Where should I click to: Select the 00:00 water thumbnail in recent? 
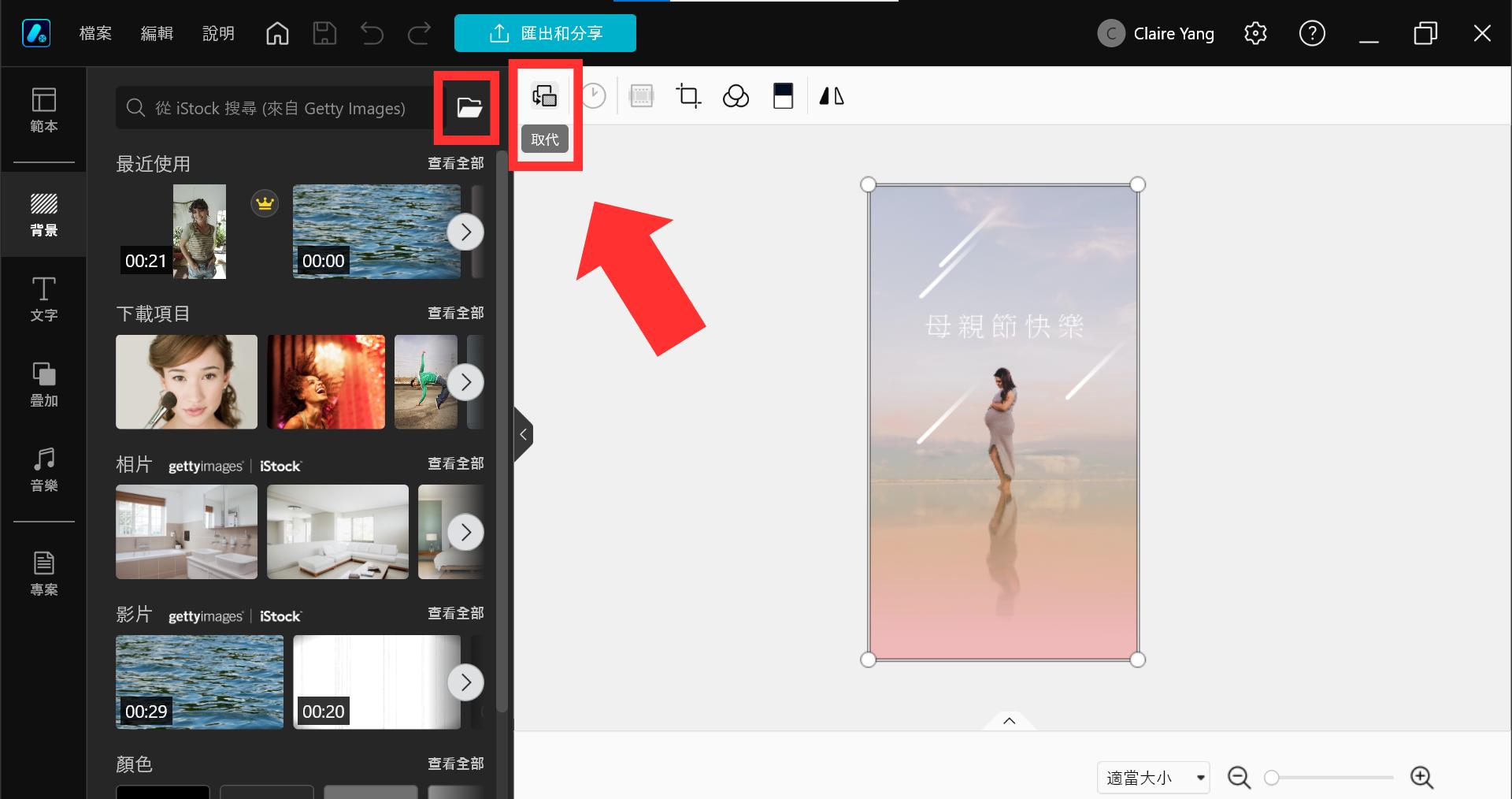point(376,232)
